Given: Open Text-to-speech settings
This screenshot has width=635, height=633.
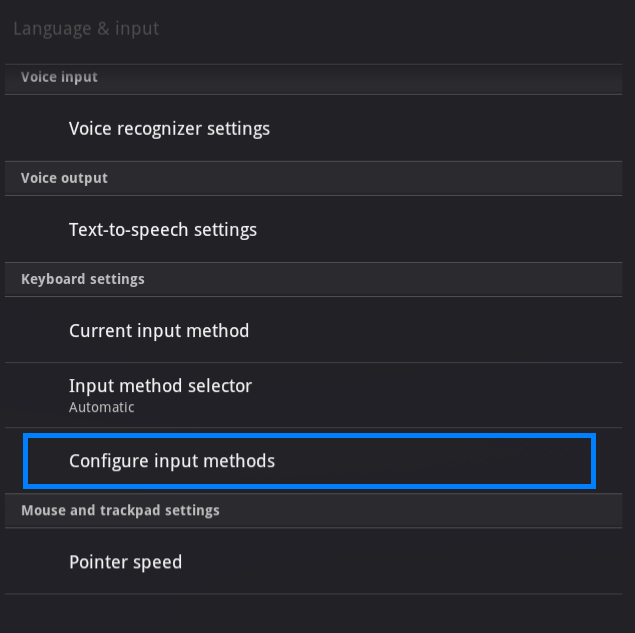Looking at the screenshot, I should tap(163, 230).
